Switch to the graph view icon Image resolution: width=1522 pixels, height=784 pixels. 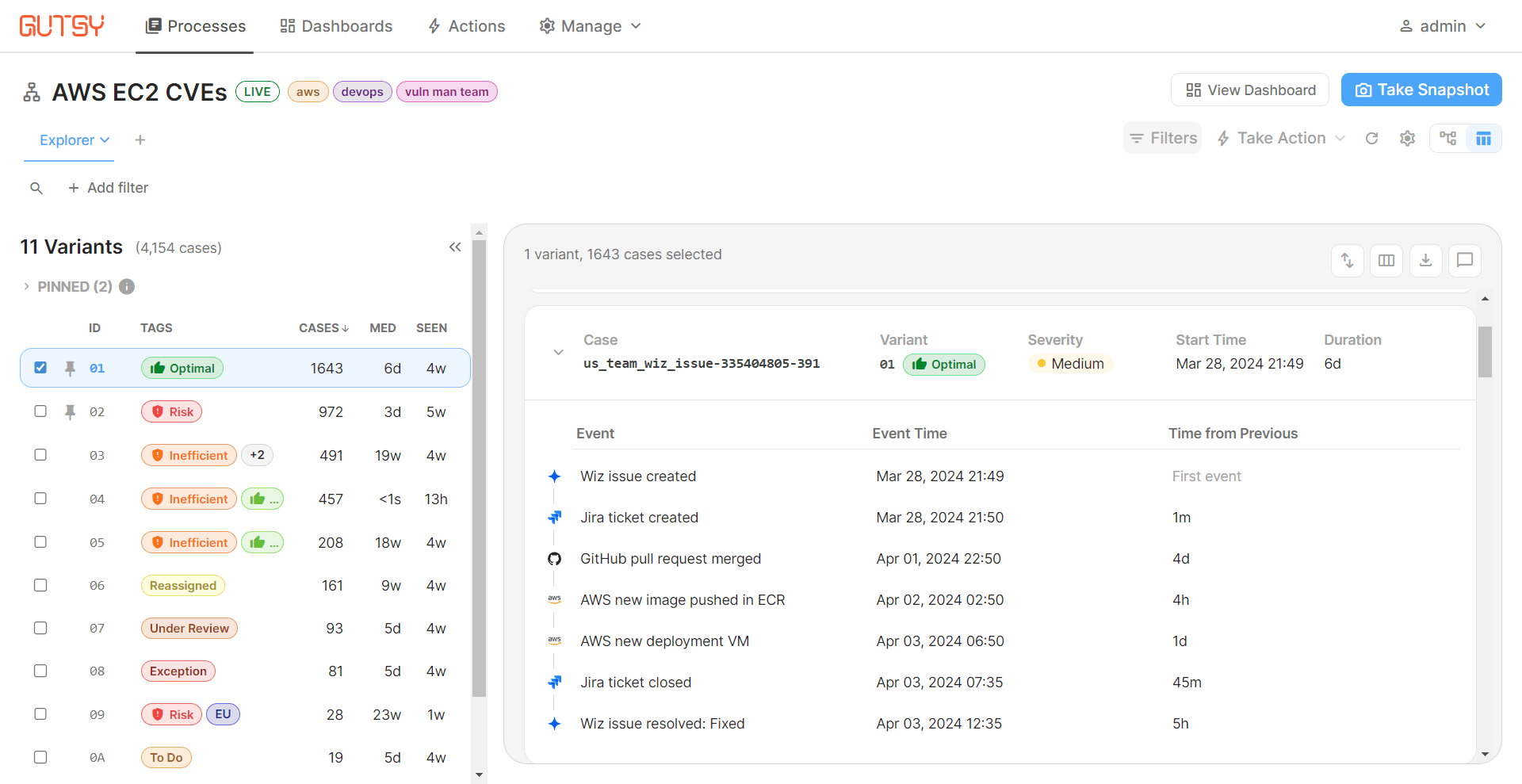click(1448, 139)
